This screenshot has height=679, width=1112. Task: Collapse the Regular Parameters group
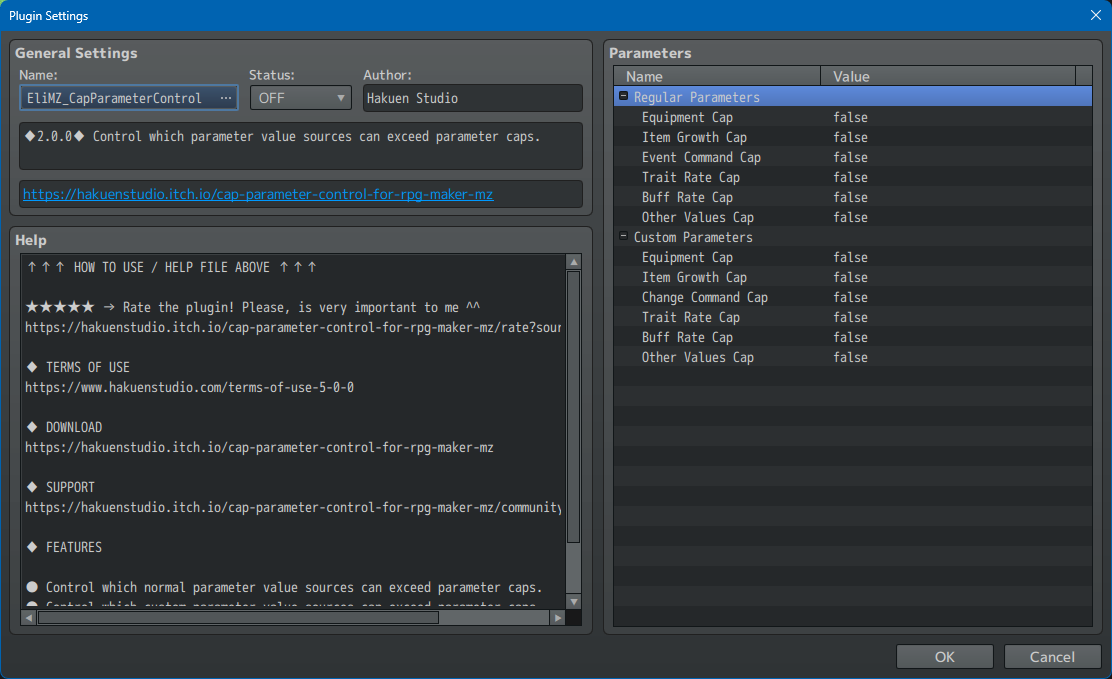pyautogui.click(x=623, y=96)
